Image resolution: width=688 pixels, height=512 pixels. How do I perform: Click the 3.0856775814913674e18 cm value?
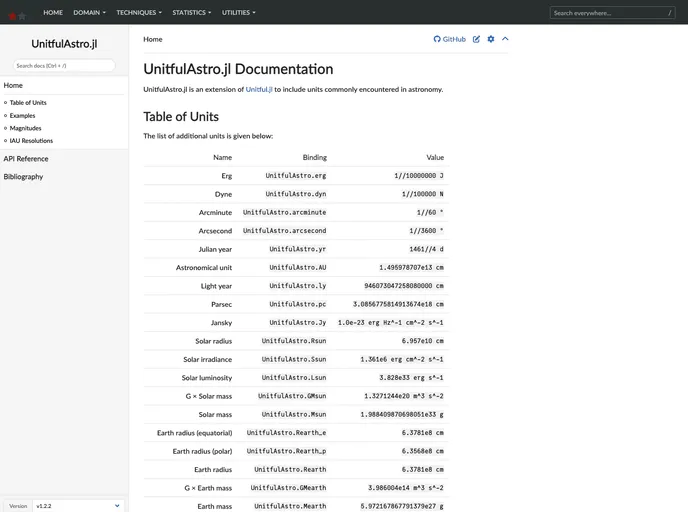(x=398, y=304)
